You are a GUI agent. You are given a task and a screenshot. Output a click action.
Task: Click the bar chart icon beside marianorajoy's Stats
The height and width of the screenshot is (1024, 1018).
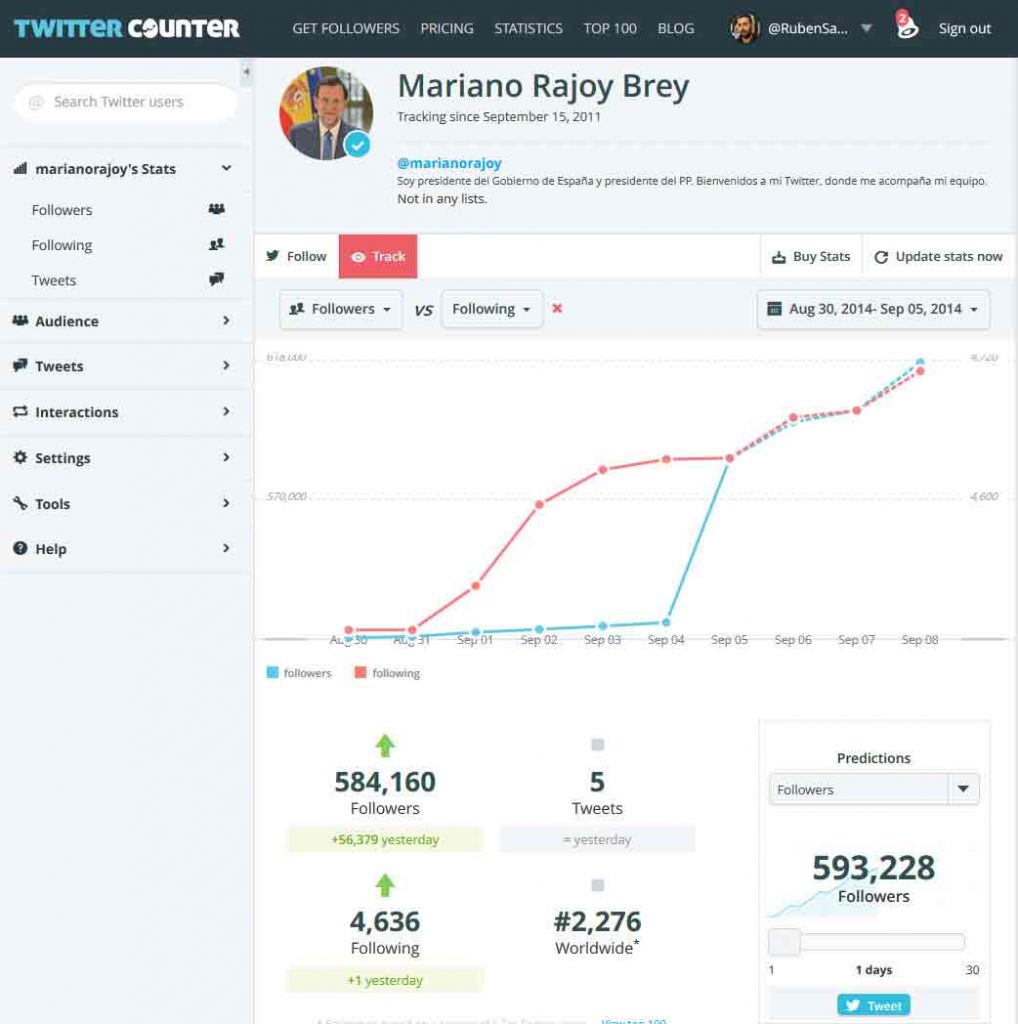pos(20,168)
